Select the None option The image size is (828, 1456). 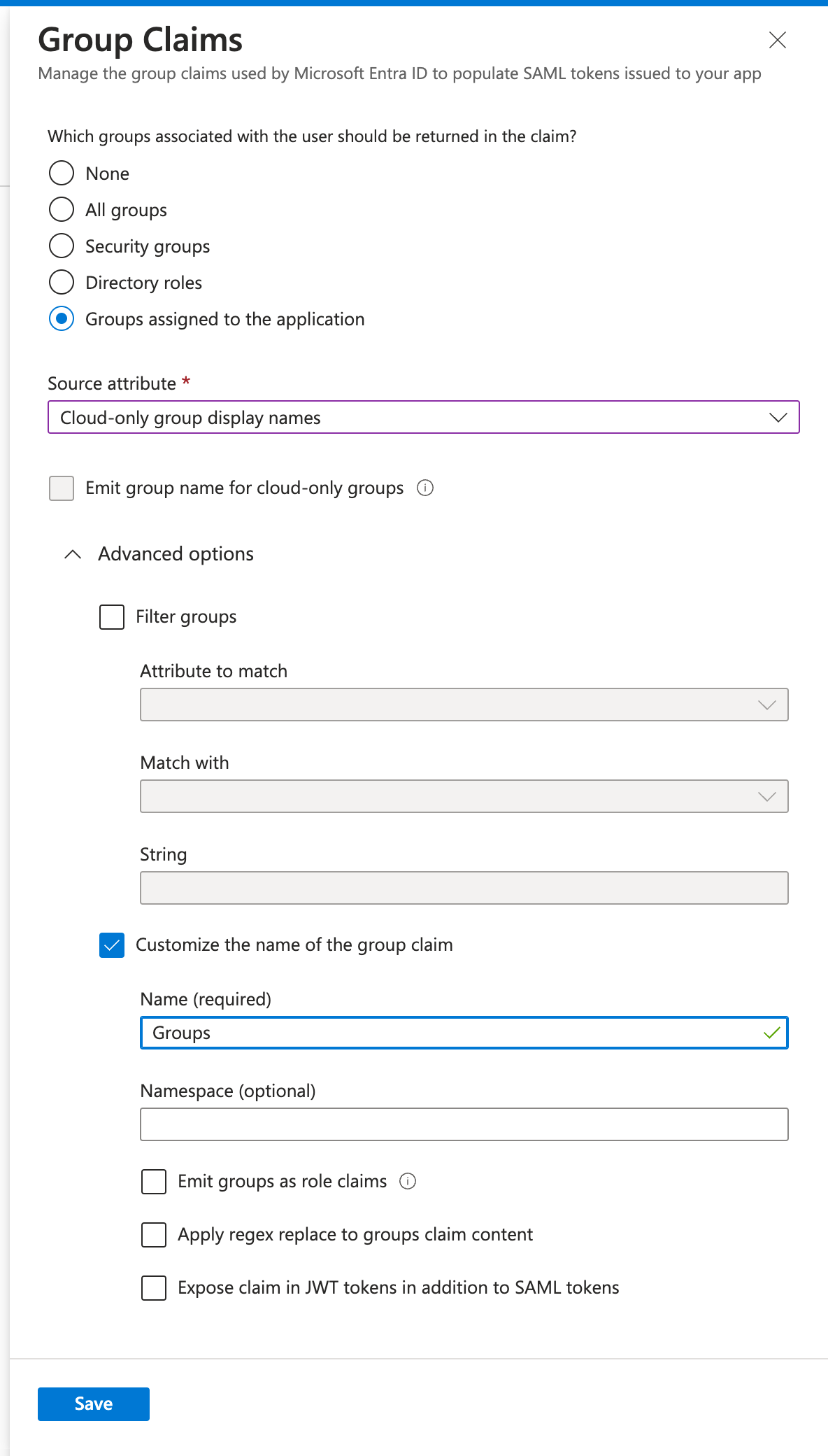click(62, 173)
